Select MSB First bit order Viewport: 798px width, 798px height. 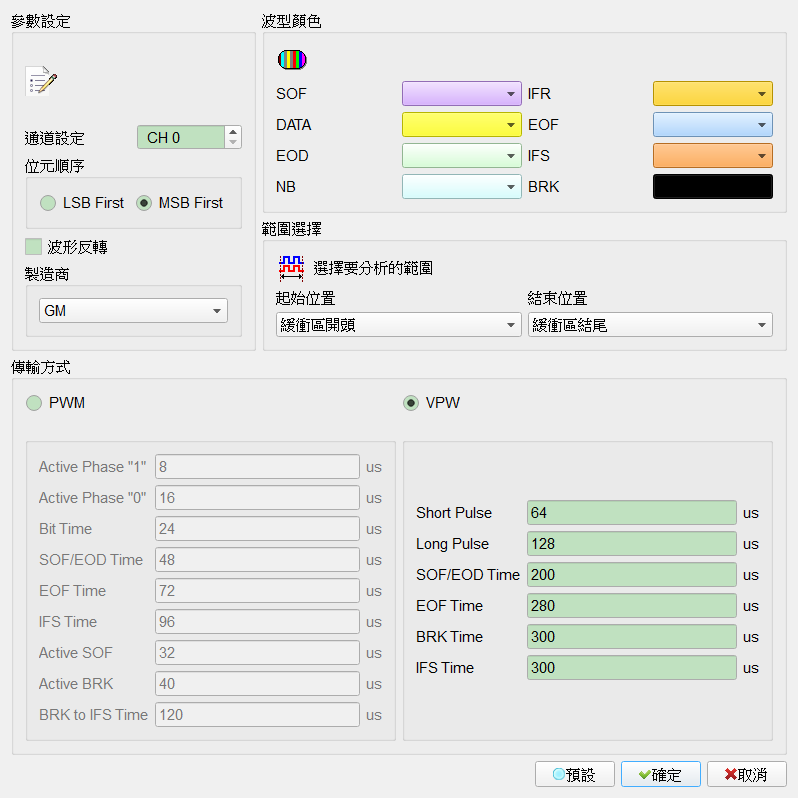180,203
